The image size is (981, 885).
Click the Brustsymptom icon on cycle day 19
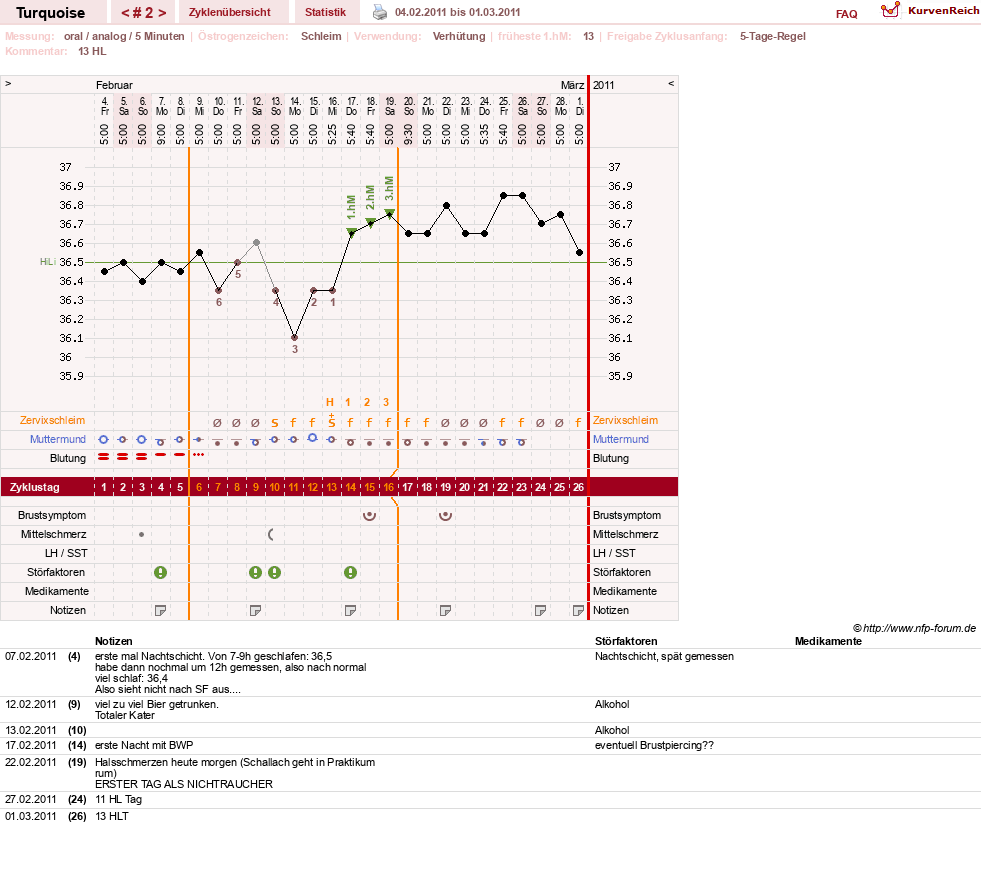pyautogui.click(x=445, y=516)
